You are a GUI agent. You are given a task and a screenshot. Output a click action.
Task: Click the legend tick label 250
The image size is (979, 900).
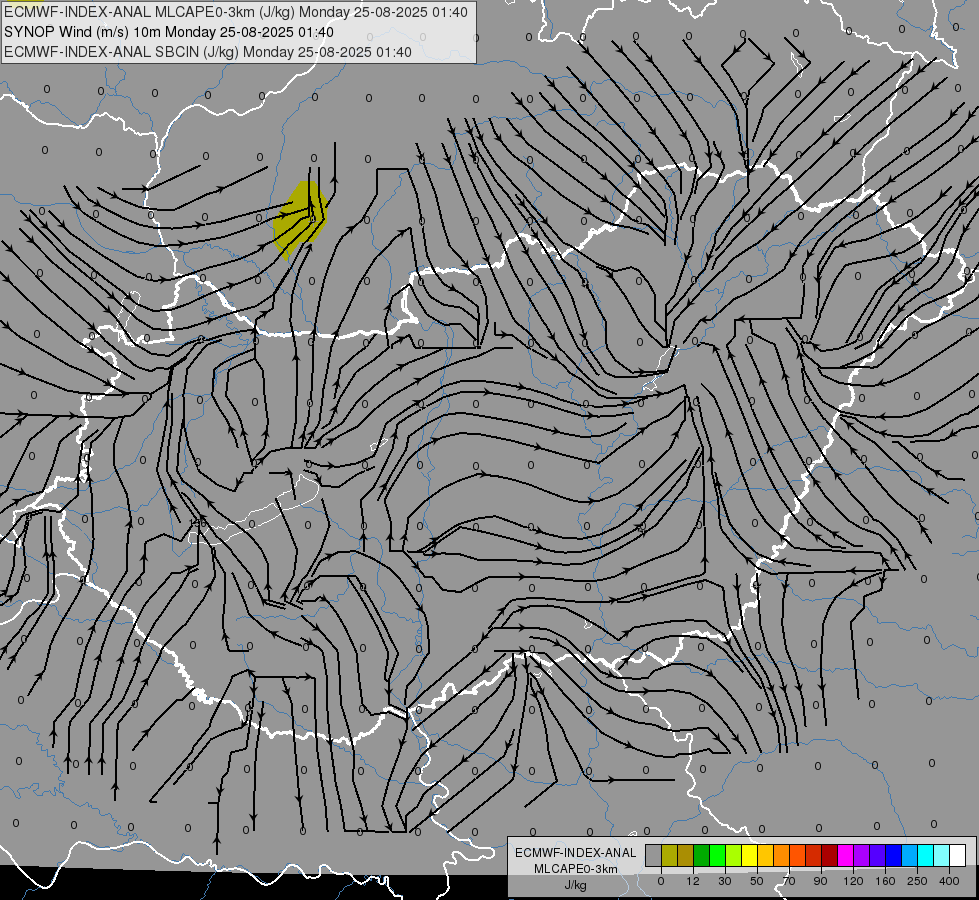[917, 881]
